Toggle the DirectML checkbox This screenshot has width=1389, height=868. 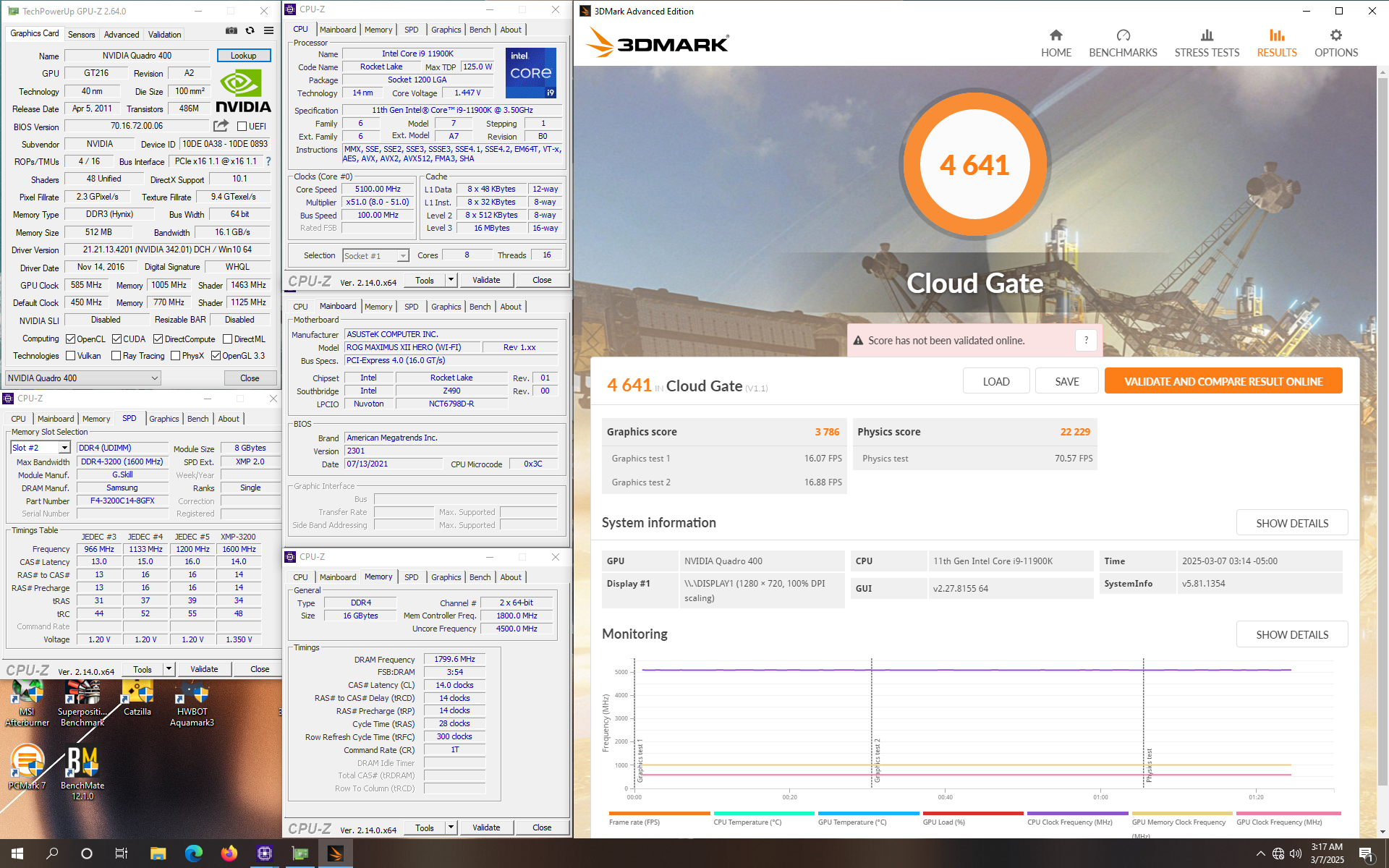227,339
